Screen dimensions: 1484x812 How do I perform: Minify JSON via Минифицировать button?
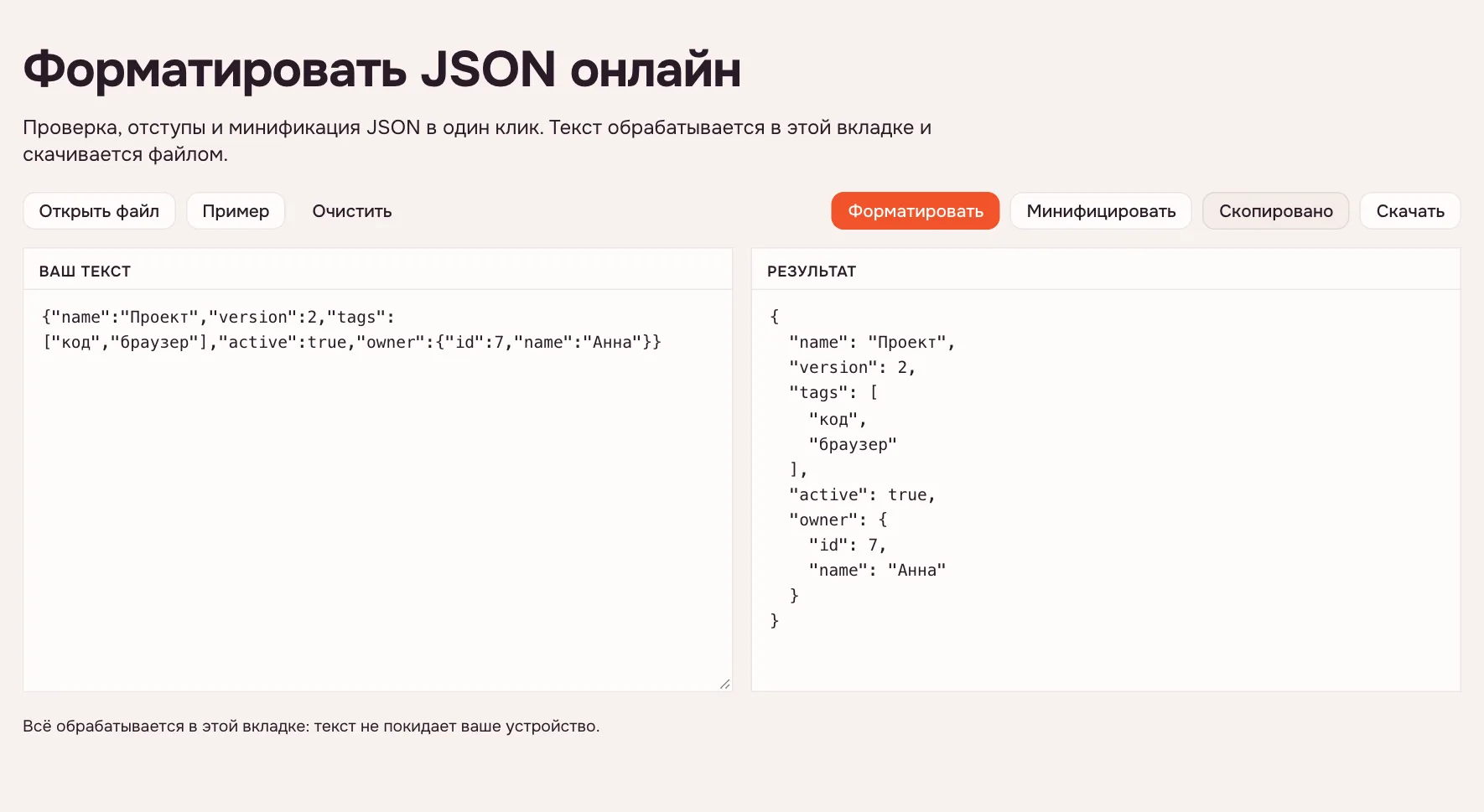(x=1101, y=211)
